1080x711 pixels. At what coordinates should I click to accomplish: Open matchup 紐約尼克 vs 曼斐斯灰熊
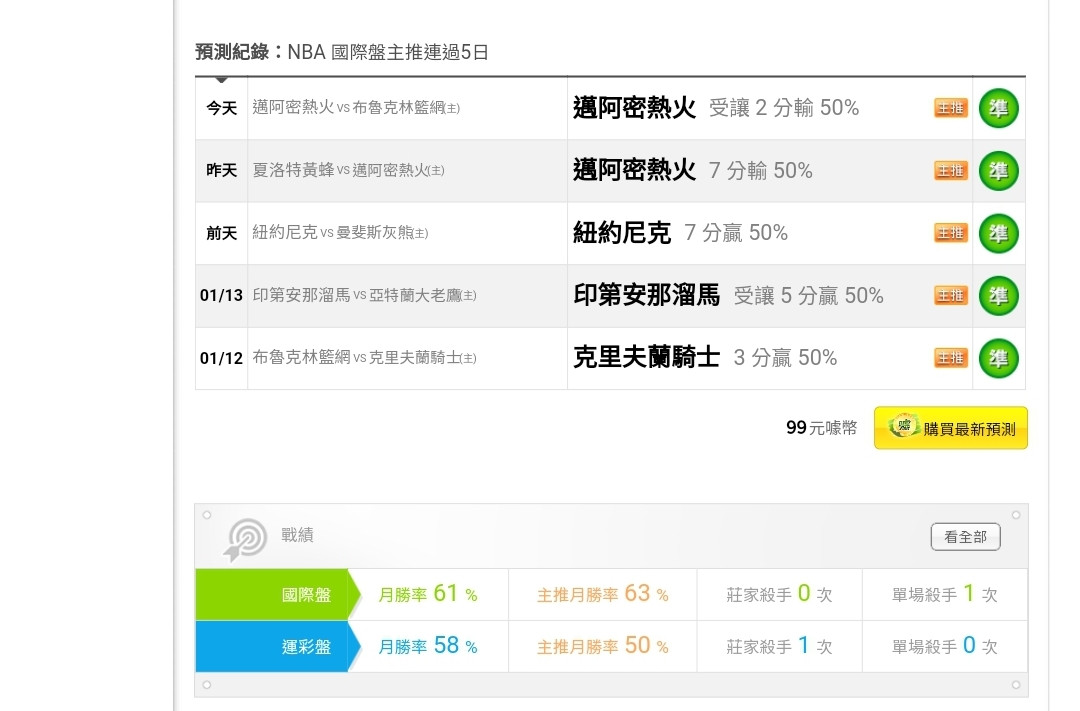[x=340, y=233]
